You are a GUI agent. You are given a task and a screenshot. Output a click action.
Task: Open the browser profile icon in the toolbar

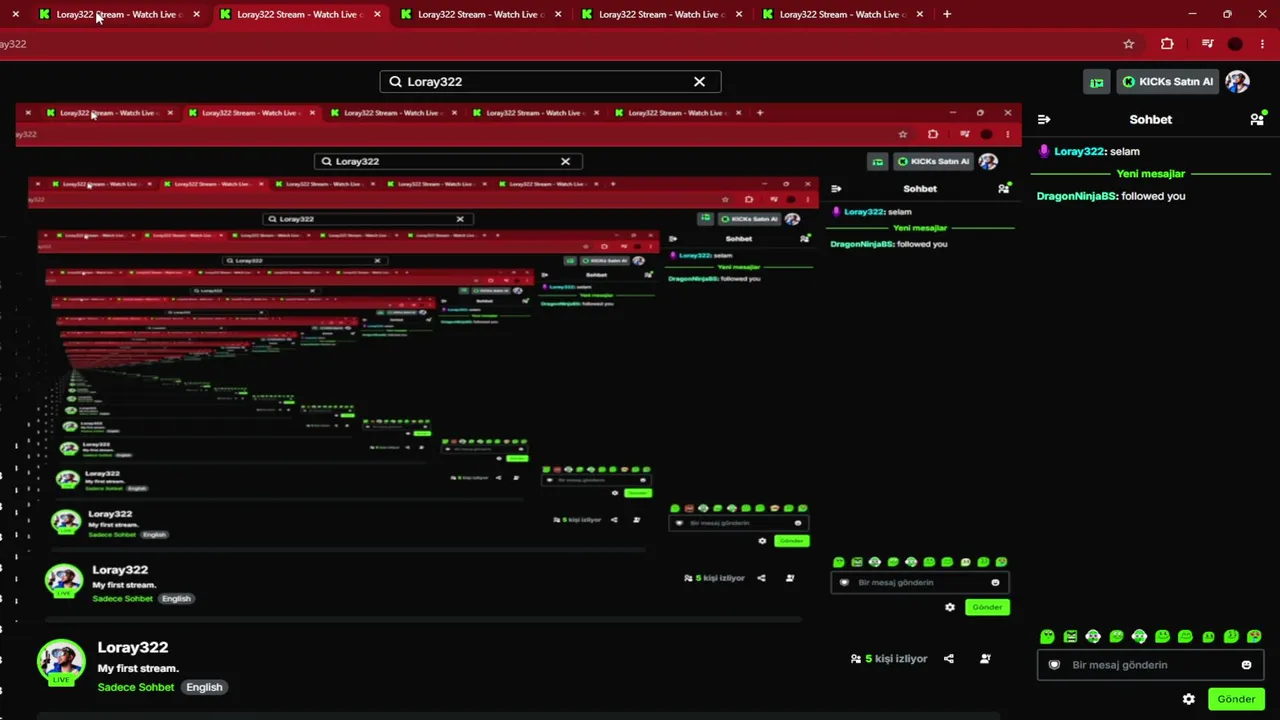click(1235, 44)
